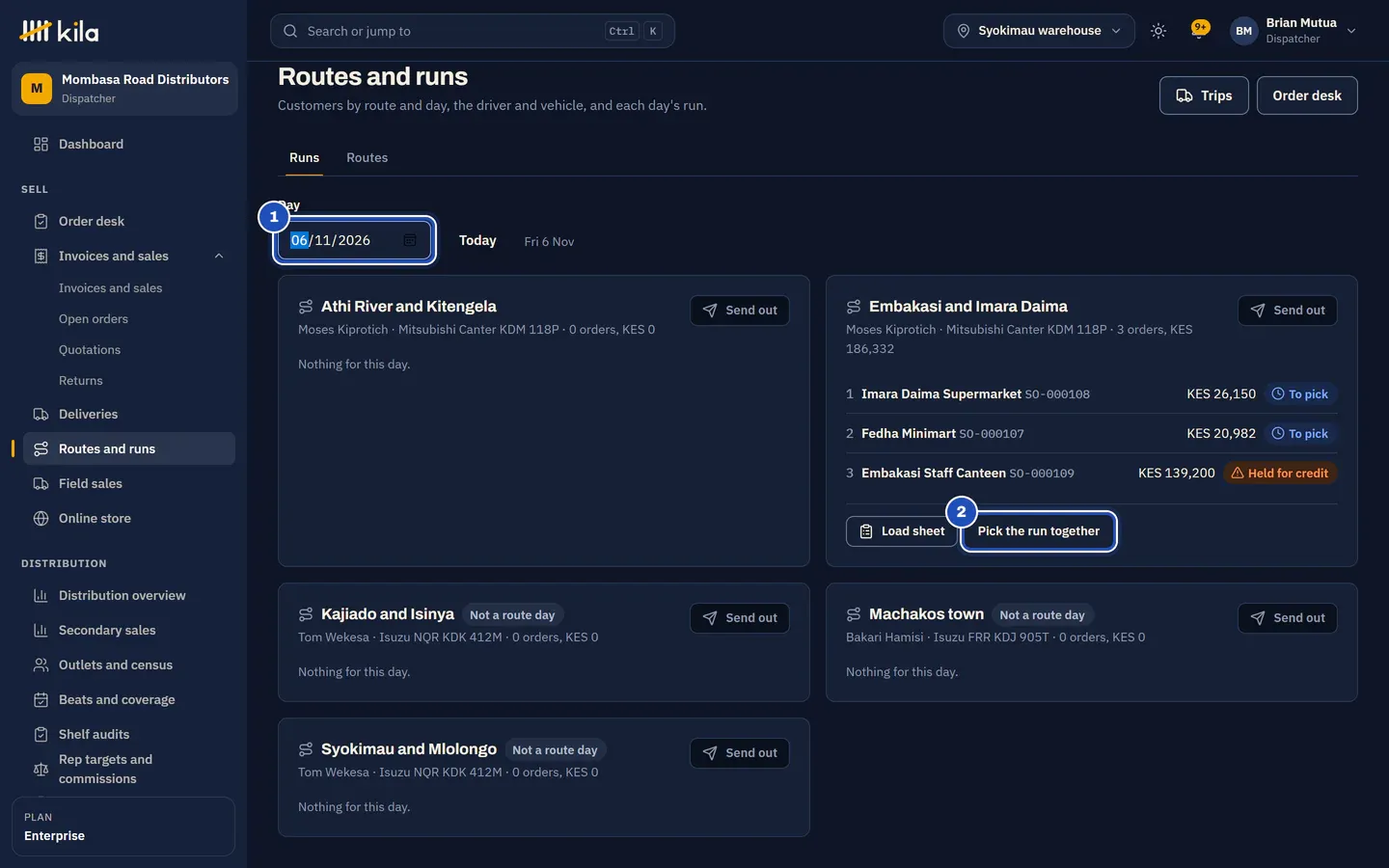The width and height of the screenshot is (1389, 868).
Task: Toggle the light/dark theme sun icon
Action: point(1158,31)
